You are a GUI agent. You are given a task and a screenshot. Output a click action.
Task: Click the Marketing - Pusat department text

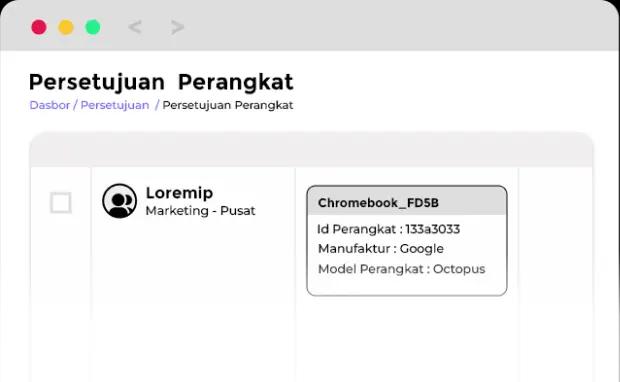[x=200, y=211]
